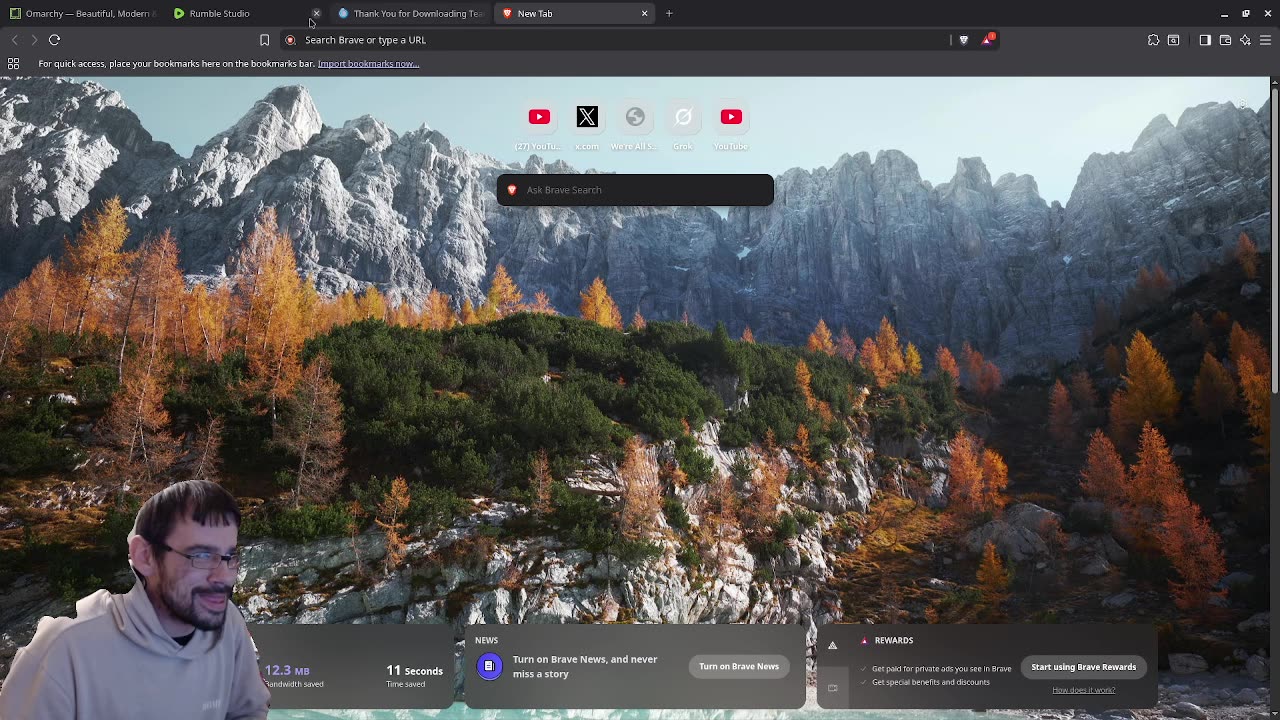
Task: Reload the current page
Action: coord(54,40)
